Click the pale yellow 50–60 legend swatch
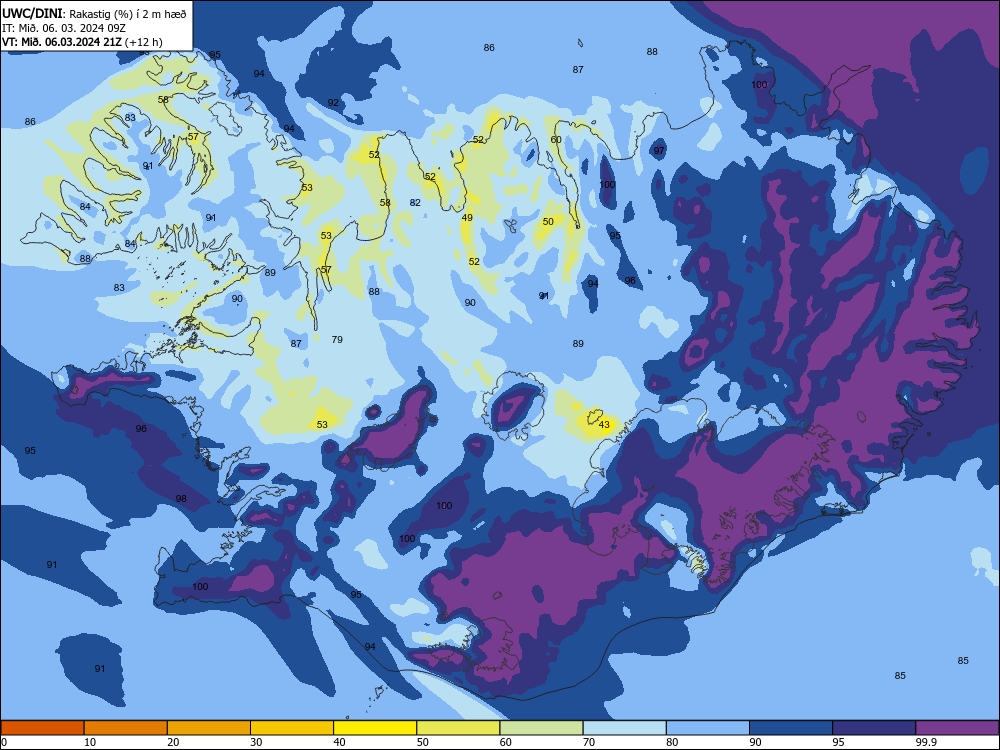1000x750 pixels. (458, 728)
